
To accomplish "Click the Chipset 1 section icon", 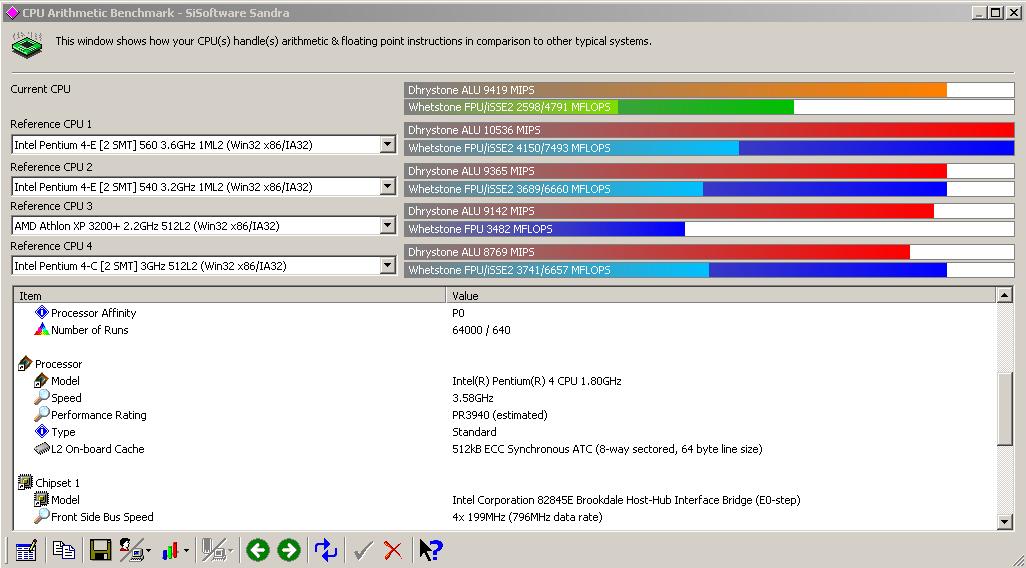I will point(26,482).
